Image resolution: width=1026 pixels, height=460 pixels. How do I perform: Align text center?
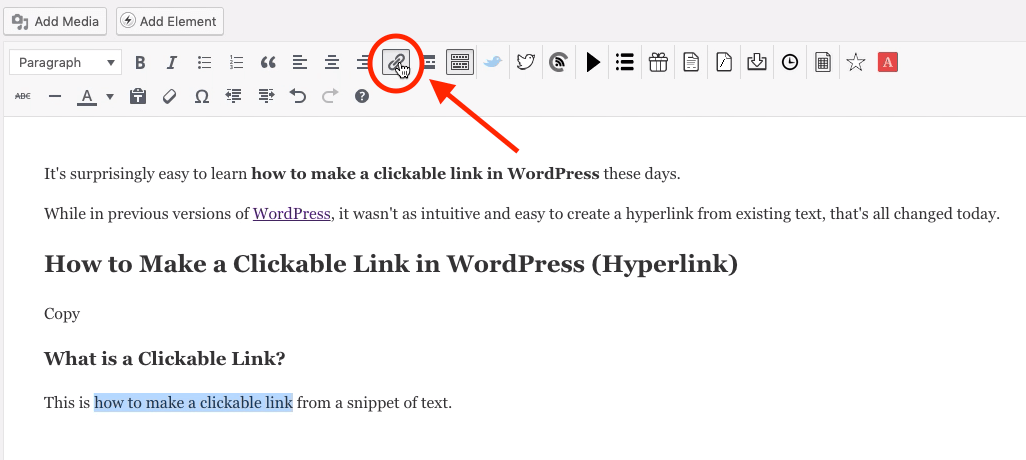coord(332,63)
